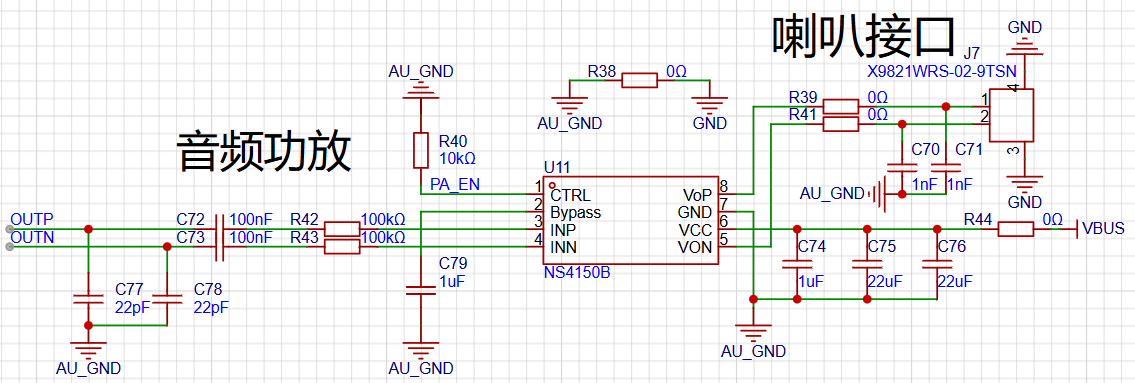Click the PA_EN net label
Image resolution: width=1135 pixels, height=383 pixels.
point(455,184)
